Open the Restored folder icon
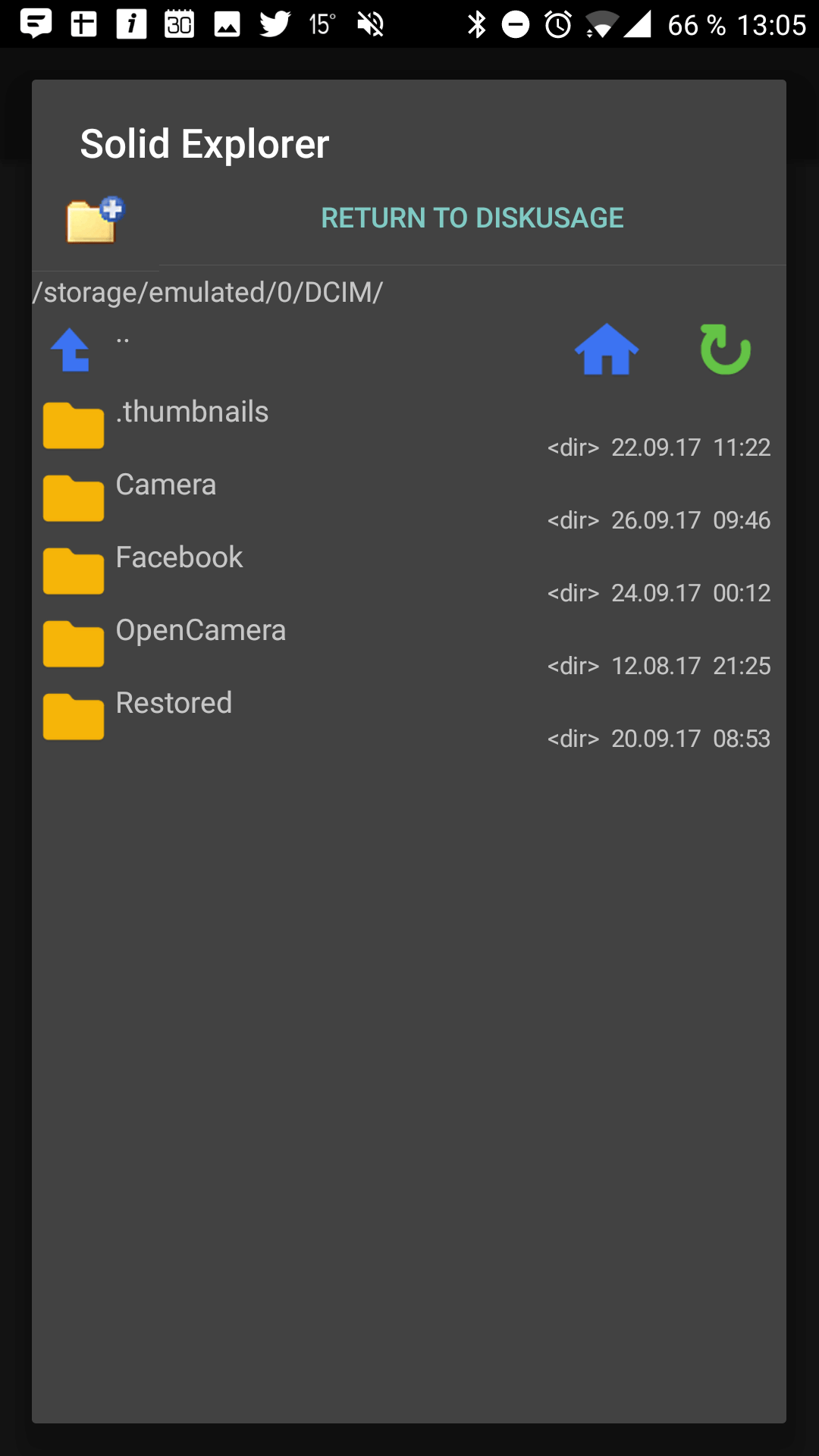This screenshot has height=1456, width=819. pos(74,717)
